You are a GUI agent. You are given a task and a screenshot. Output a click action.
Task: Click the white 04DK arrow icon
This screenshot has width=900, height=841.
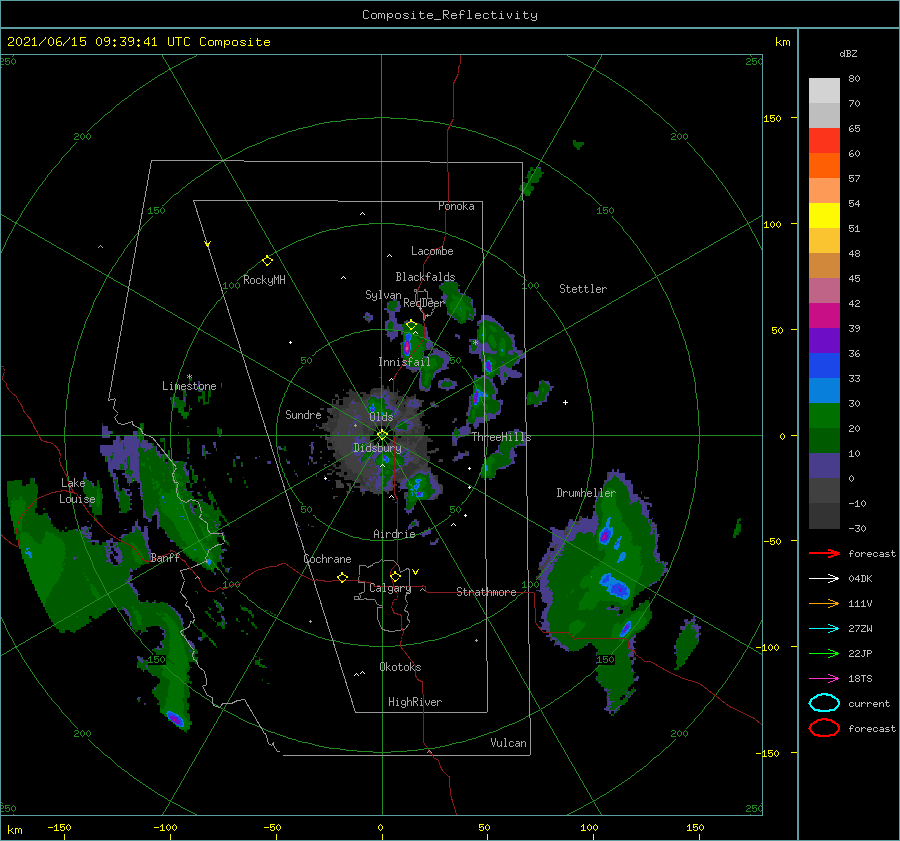point(824,578)
